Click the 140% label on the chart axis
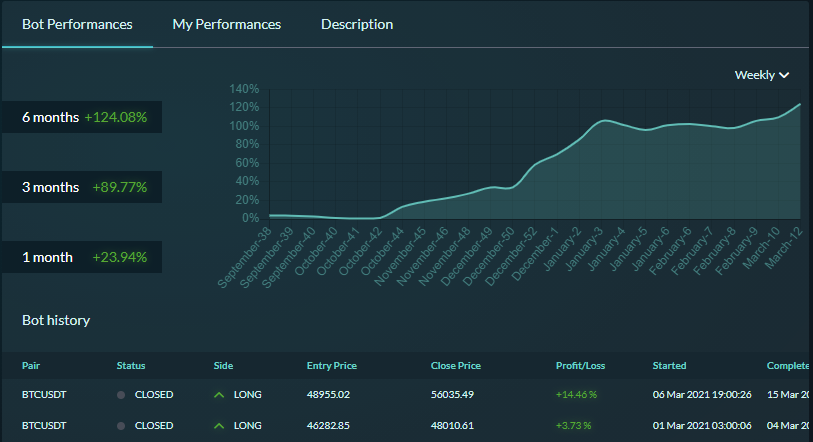This screenshot has width=813, height=442. [244, 89]
